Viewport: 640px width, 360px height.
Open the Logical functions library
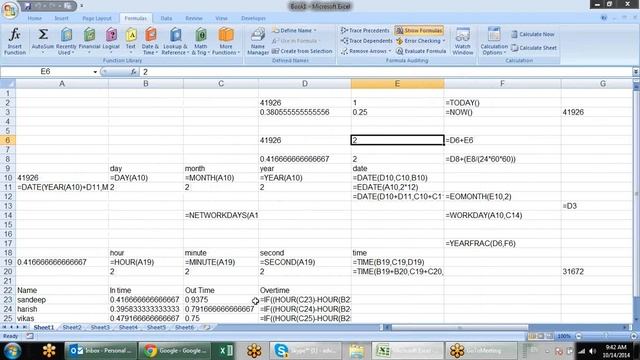(111, 41)
